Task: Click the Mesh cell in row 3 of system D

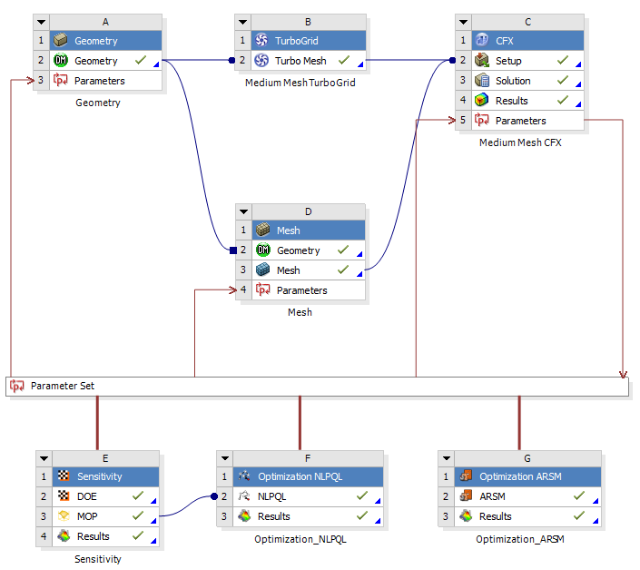Action: point(288,270)
